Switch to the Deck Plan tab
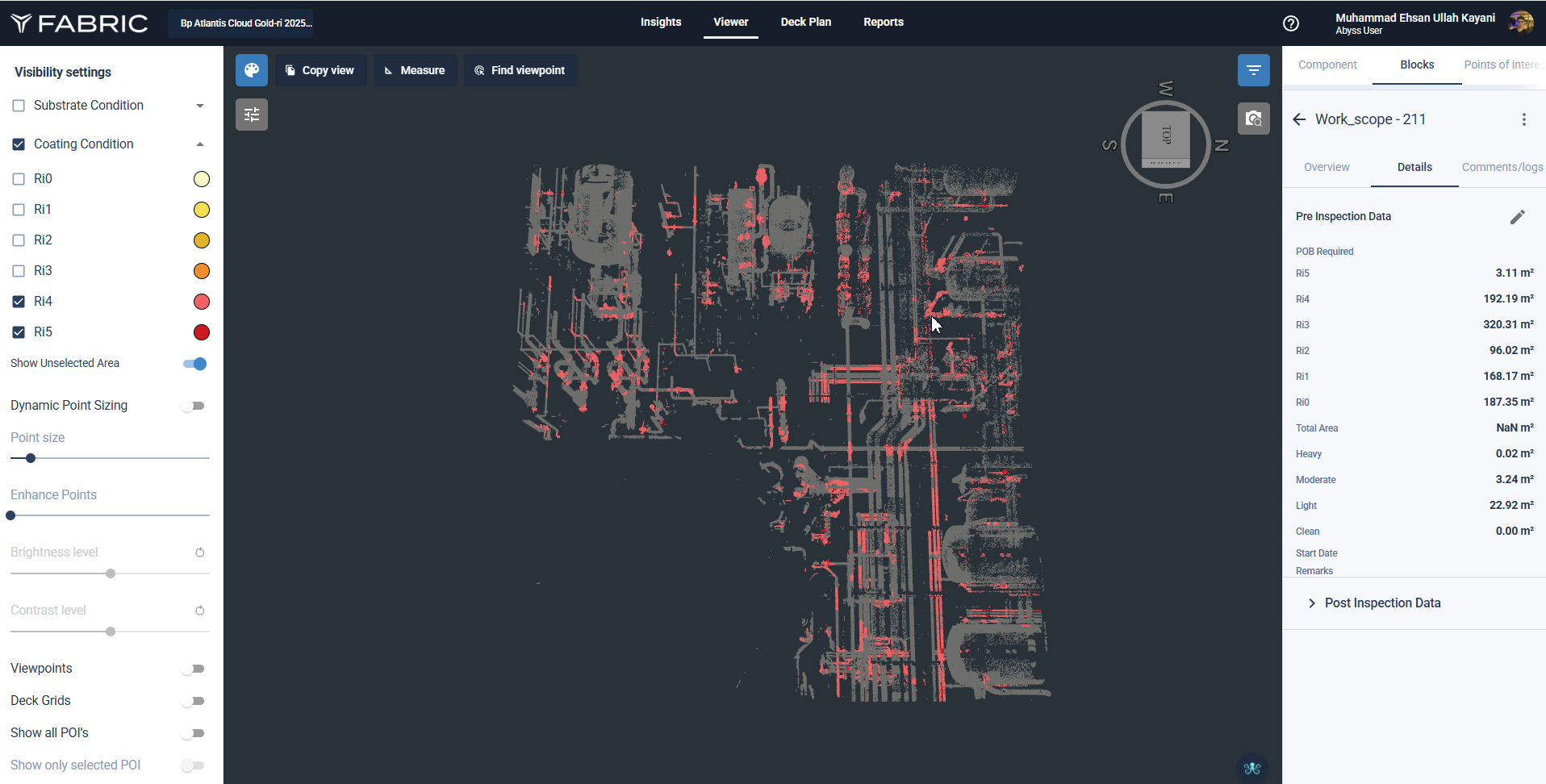The width and height of the screenshot is (1546, 784). 805,22
